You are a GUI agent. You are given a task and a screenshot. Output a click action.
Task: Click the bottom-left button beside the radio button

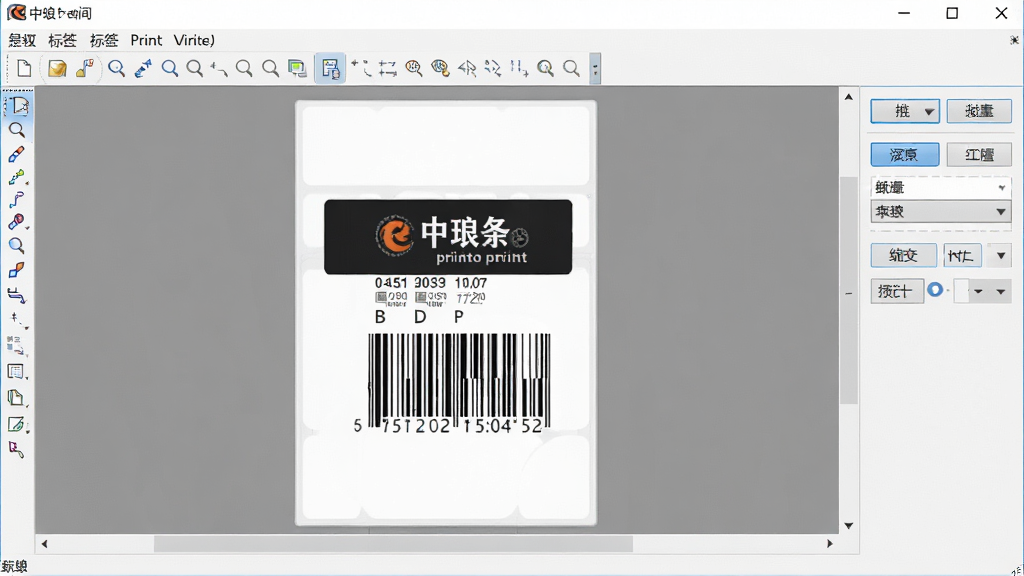click(897, 291)
